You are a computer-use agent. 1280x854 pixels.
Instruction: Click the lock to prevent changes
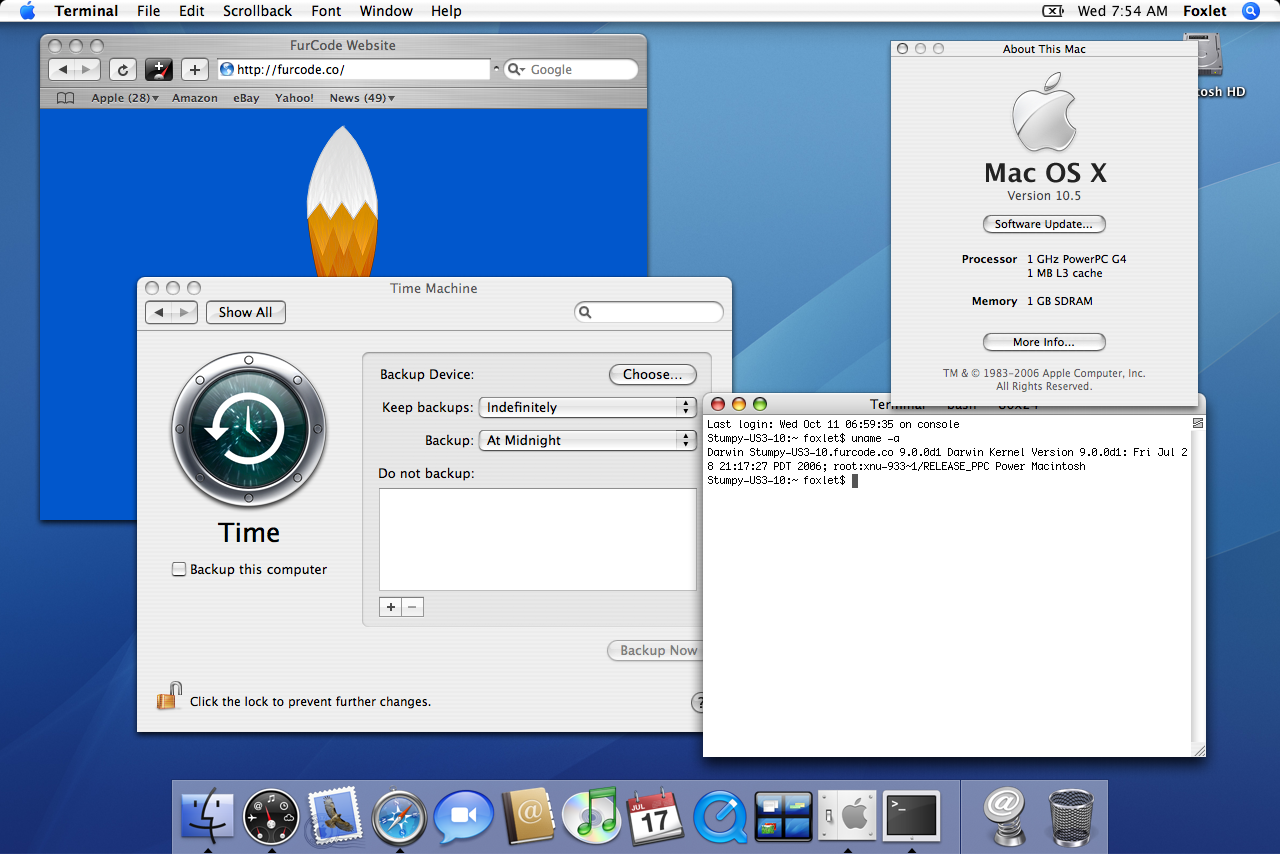(169, 696)
